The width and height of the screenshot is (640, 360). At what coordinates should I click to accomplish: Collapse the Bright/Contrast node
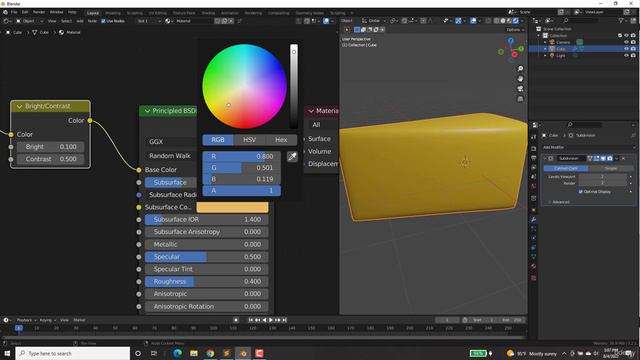click(x=19, y=107)
